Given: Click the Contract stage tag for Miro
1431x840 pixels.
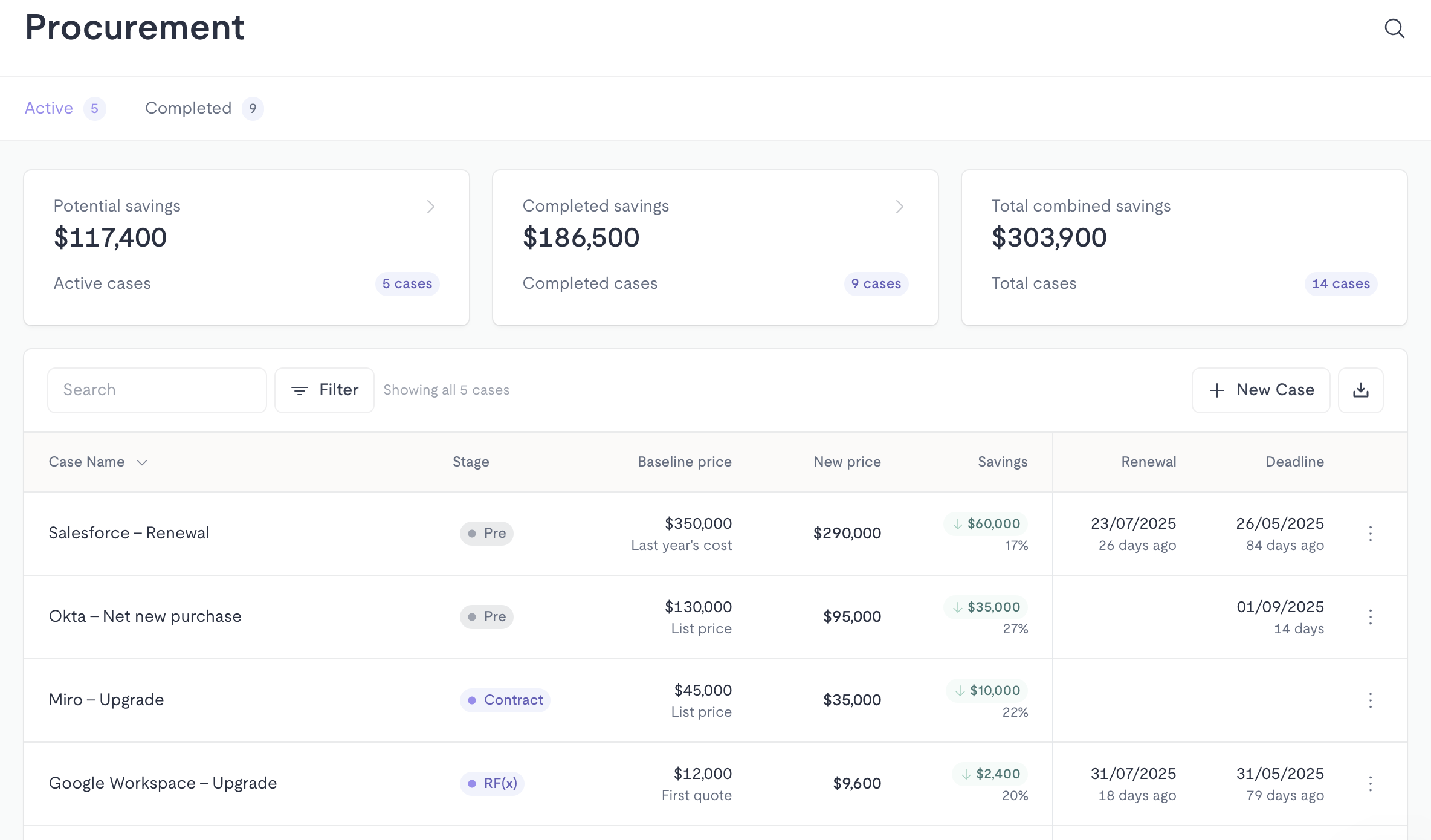Looking at the screenshot, I should 505,700.
